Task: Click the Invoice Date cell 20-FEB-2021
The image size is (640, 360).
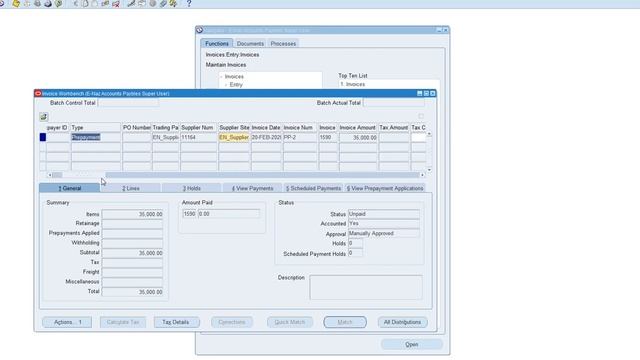Action: 266,137
